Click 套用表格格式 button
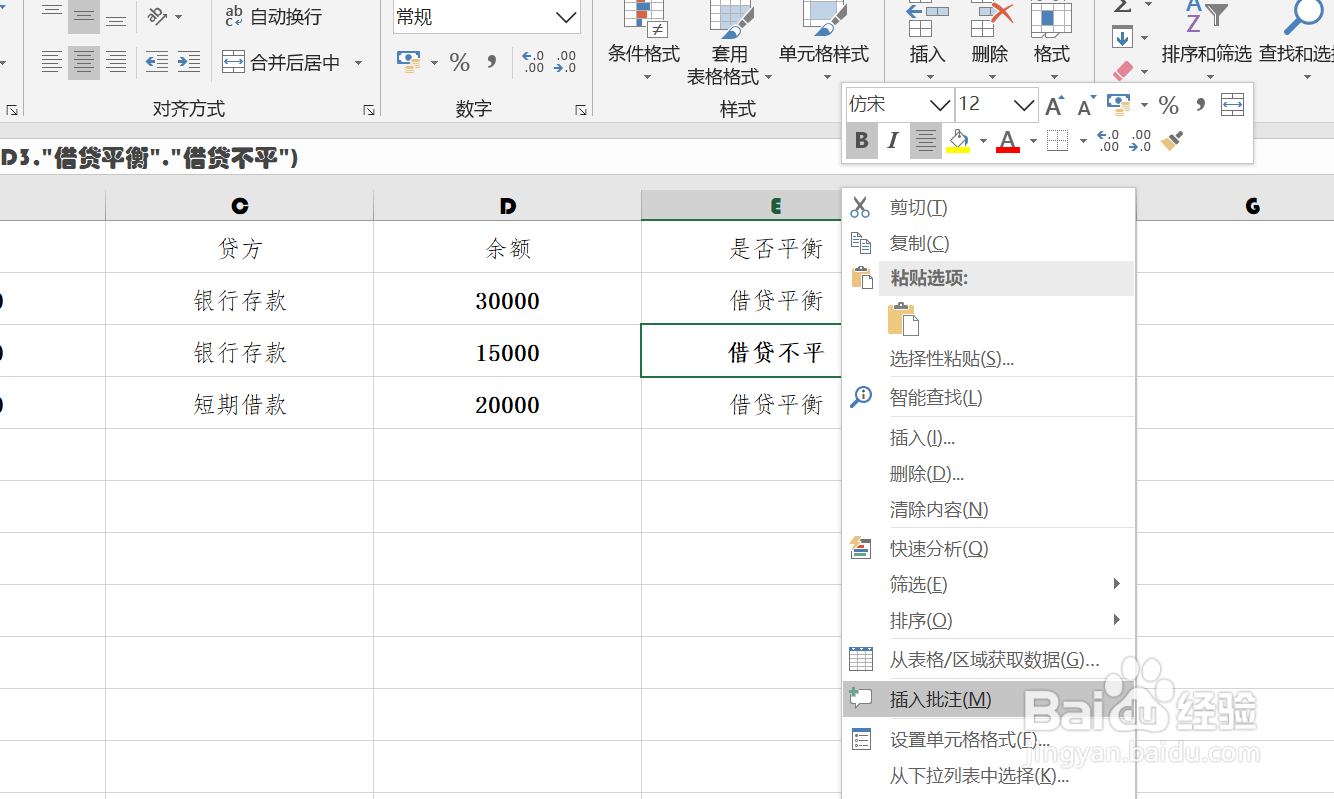The height and width of the screenshot is (799, 1334). pos(729,43)
